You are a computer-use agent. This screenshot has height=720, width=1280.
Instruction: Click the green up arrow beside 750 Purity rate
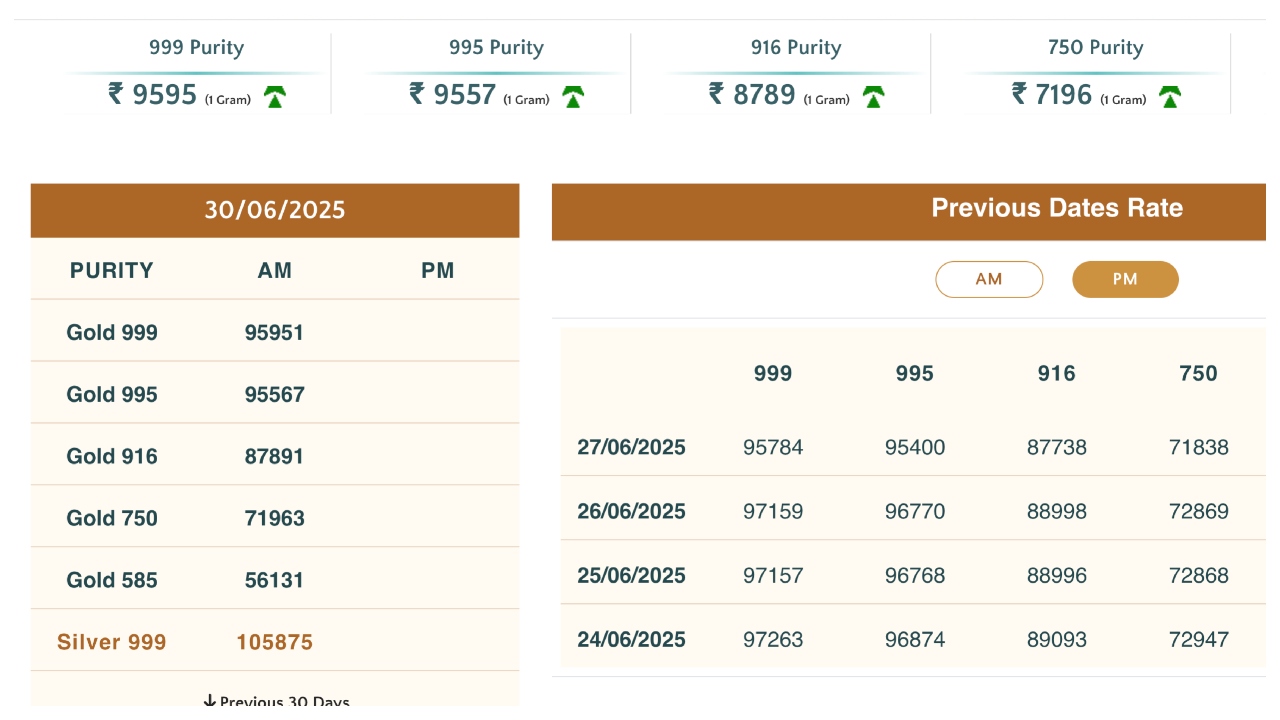(1169, 97)
